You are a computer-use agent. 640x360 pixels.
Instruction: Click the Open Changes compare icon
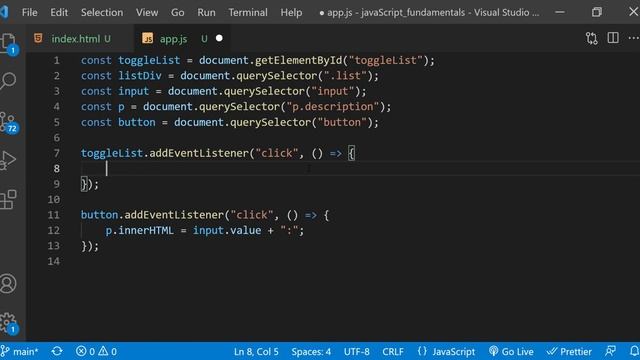[591, 38]
